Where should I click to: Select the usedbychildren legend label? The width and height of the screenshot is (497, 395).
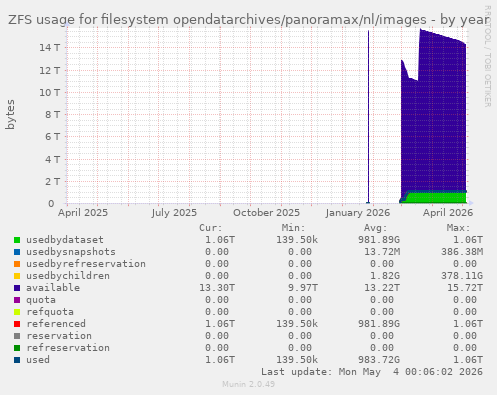pyautogui.click(x=68, y=276)
